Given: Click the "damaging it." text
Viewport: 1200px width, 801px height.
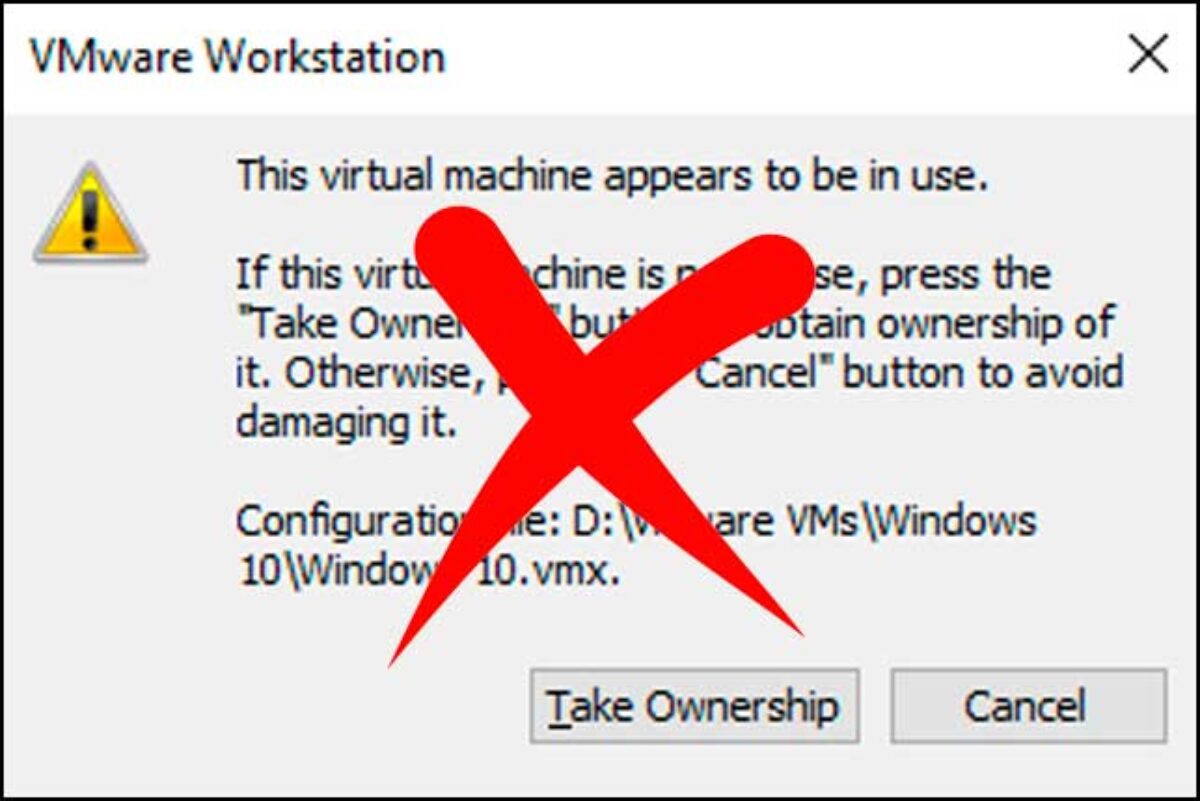Looking at the screenshot, I should tap(346, 421).
